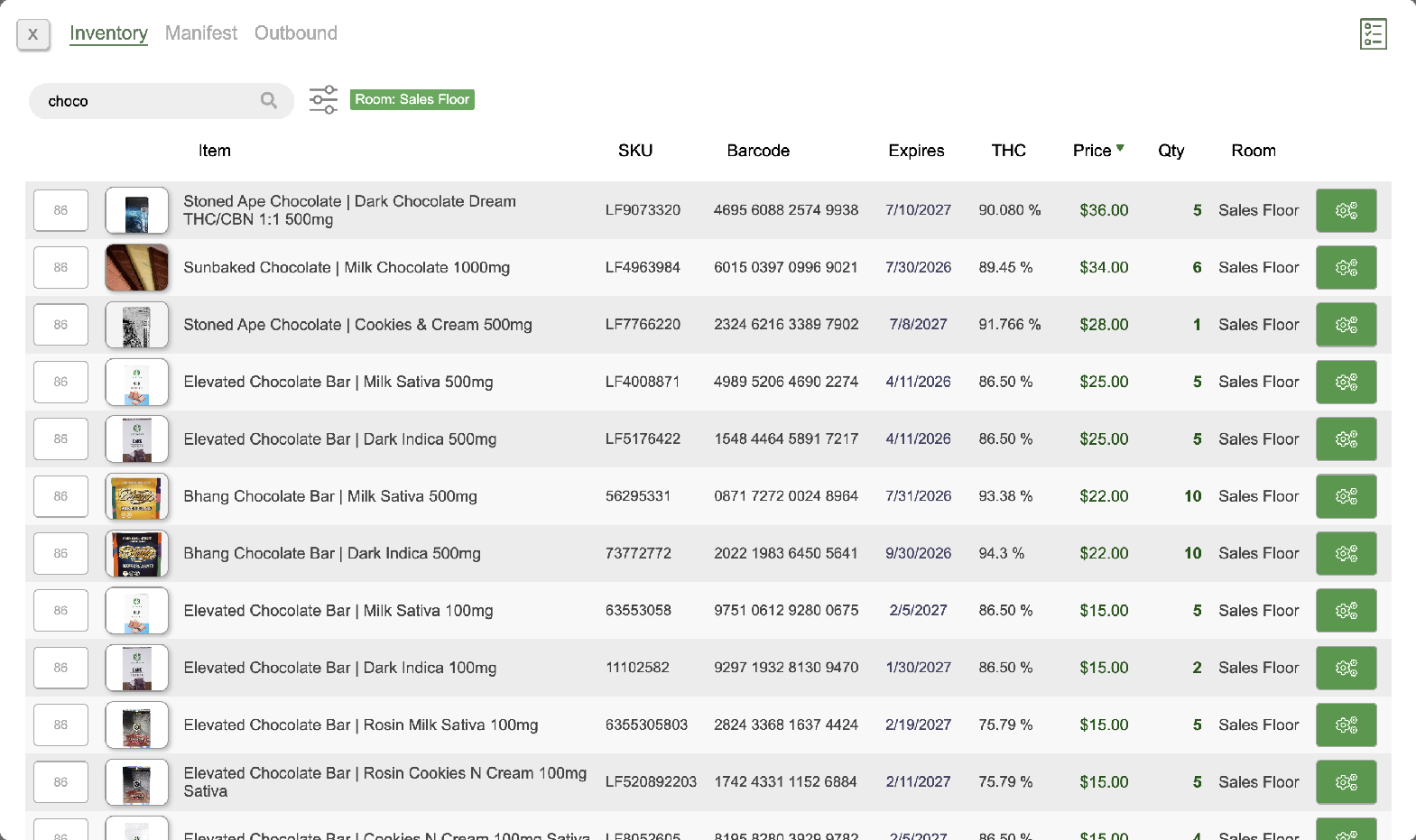Screen dimensions: 1416x840
Task: Toggle 86 box for Bhang Dark Indica 500mg
Action: coord(60,553)
